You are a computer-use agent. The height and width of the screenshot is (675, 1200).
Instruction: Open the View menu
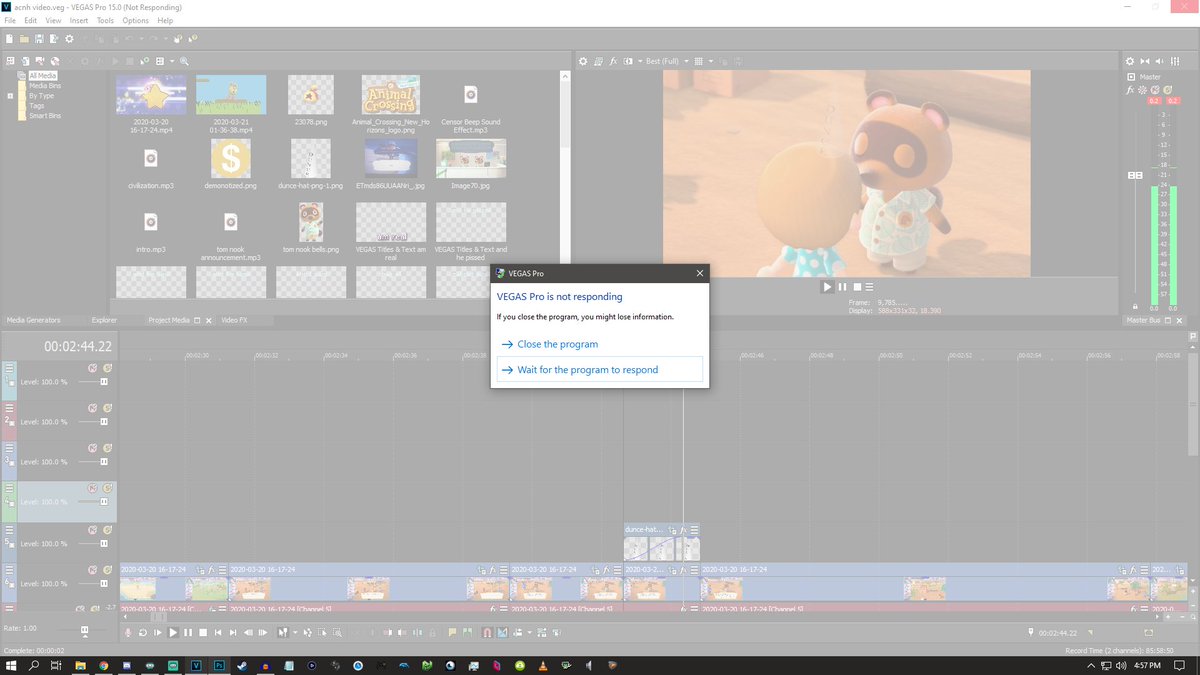53,20
